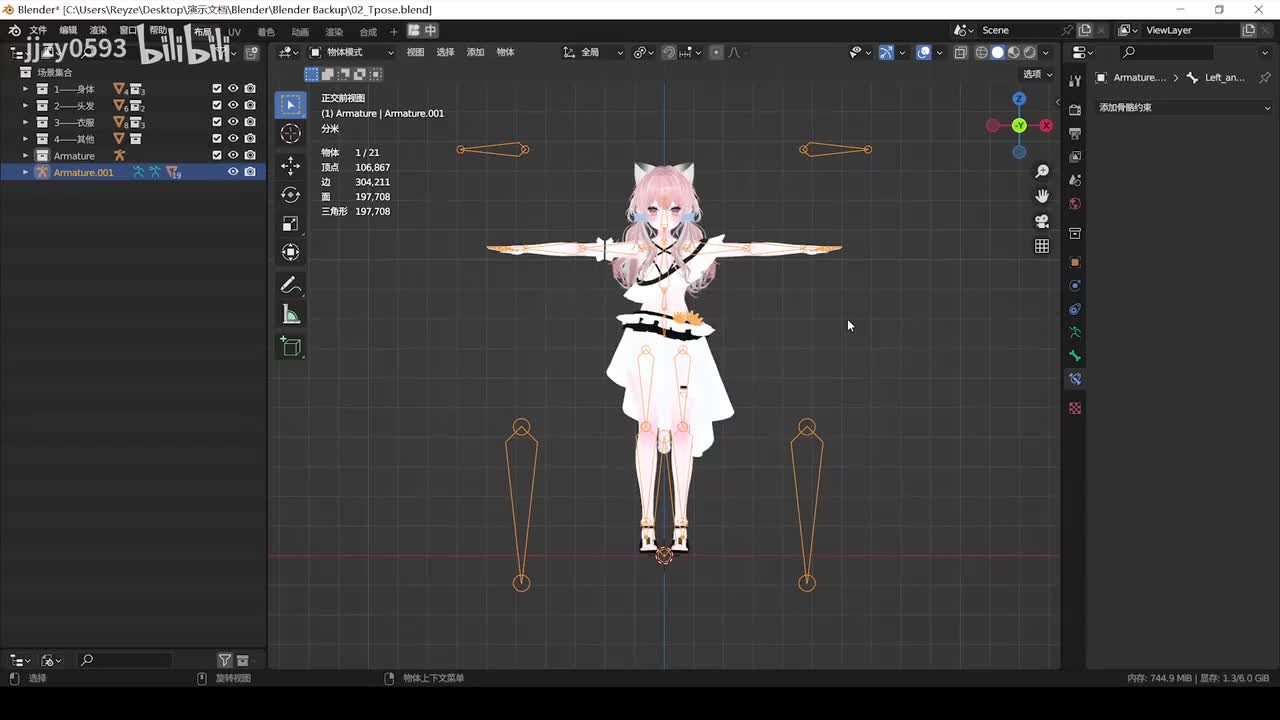Open the 添加 viewport menu
This screenshot has height=720, width=1280.
(475, 52)
